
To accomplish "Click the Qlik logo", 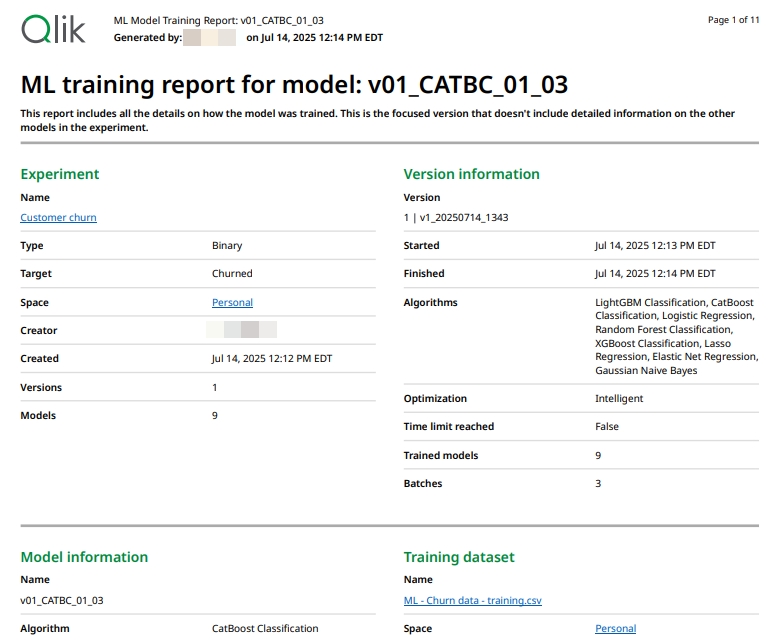I will [54, 29].
